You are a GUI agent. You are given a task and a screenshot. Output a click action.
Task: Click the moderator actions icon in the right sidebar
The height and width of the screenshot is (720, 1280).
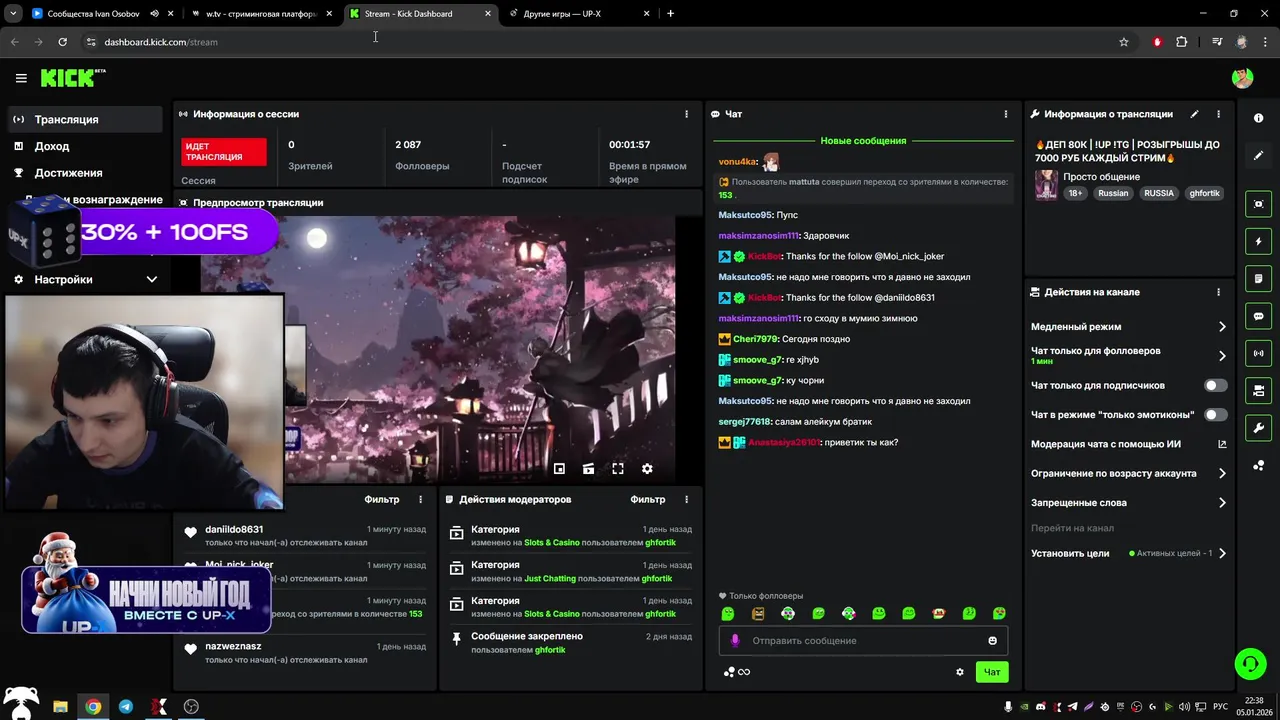1258,390
